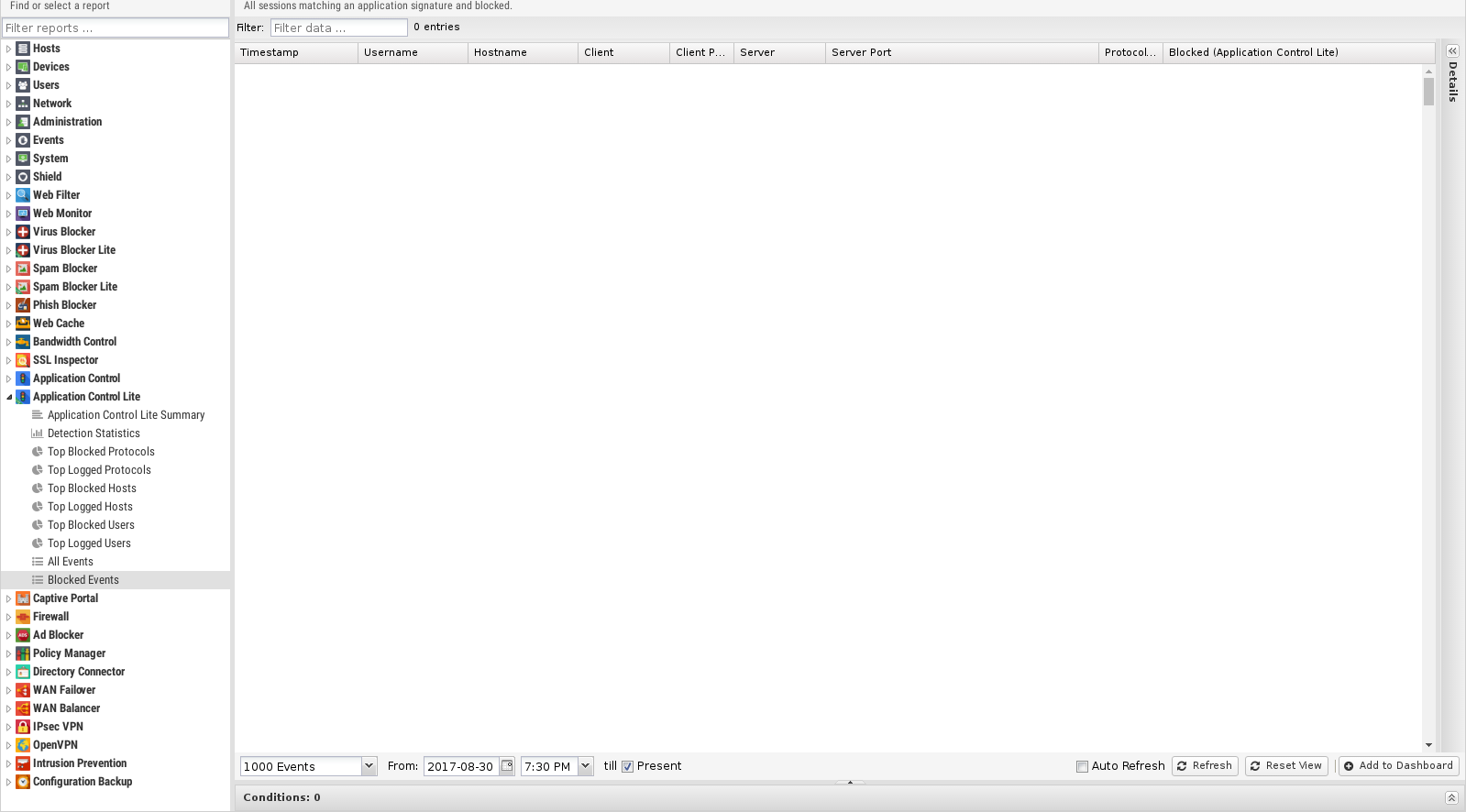Click the WAN Balancer icon
Screen dimensions: 1466x812
(23, 708)
